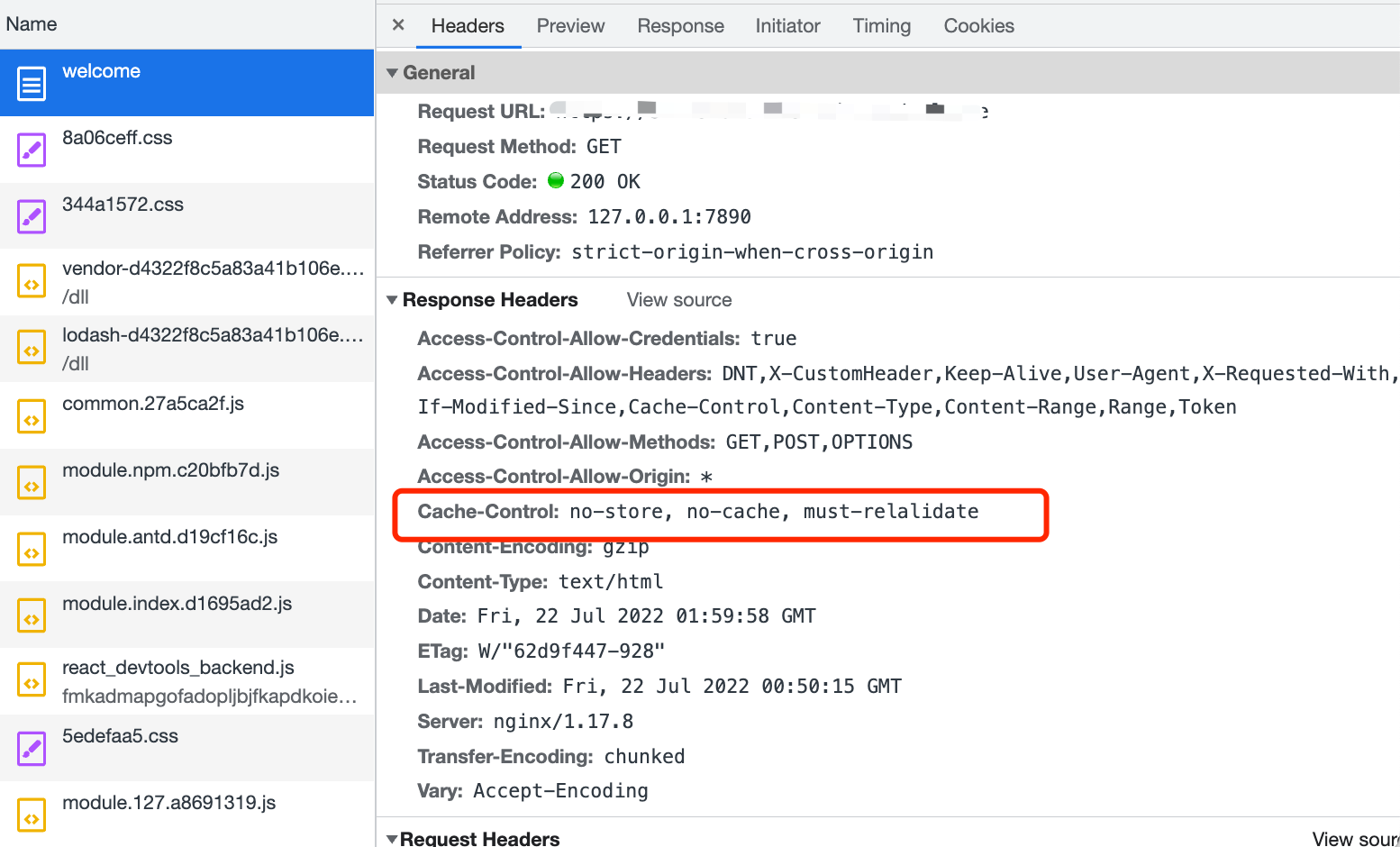Click the stylesheet icon for 5edefaa5.css
The width and height of the screenshot is (1400, 847).
tap(32, 749)
